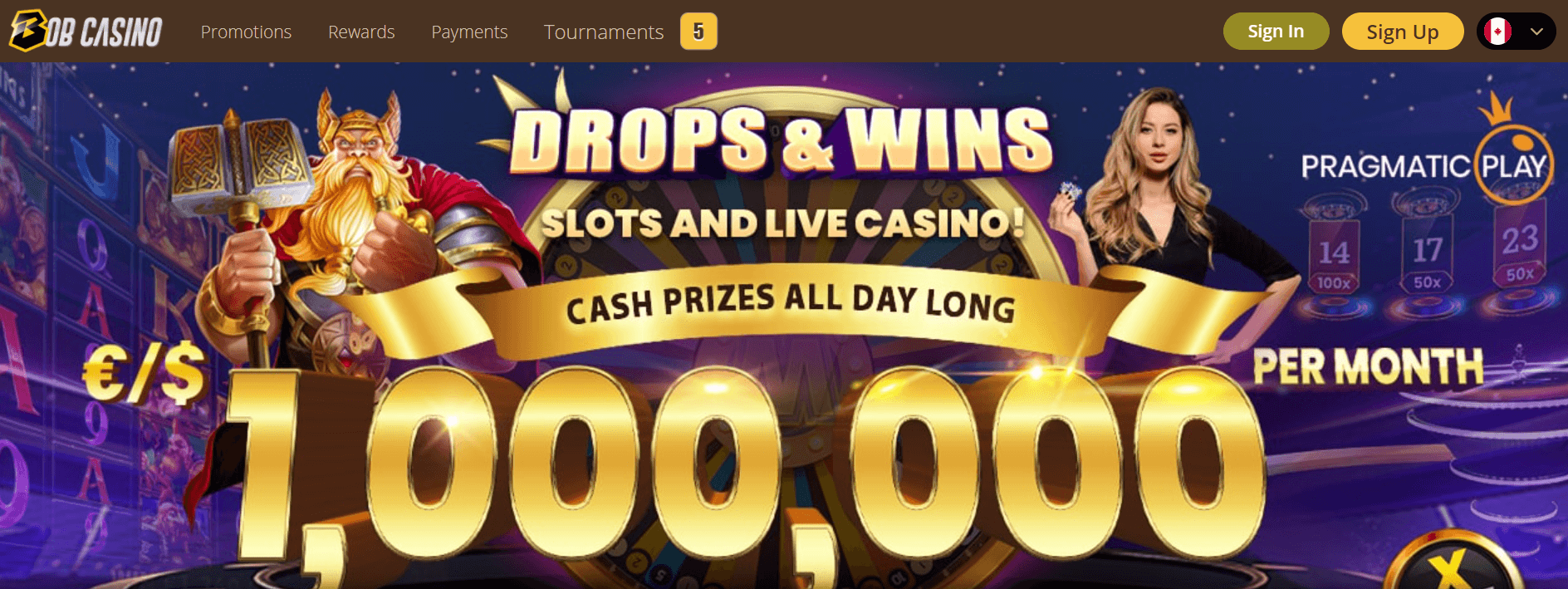This screenshot has width=1568, height=589.
Task: Expand the language dropdown chevron
Action: click(1536, 32)
